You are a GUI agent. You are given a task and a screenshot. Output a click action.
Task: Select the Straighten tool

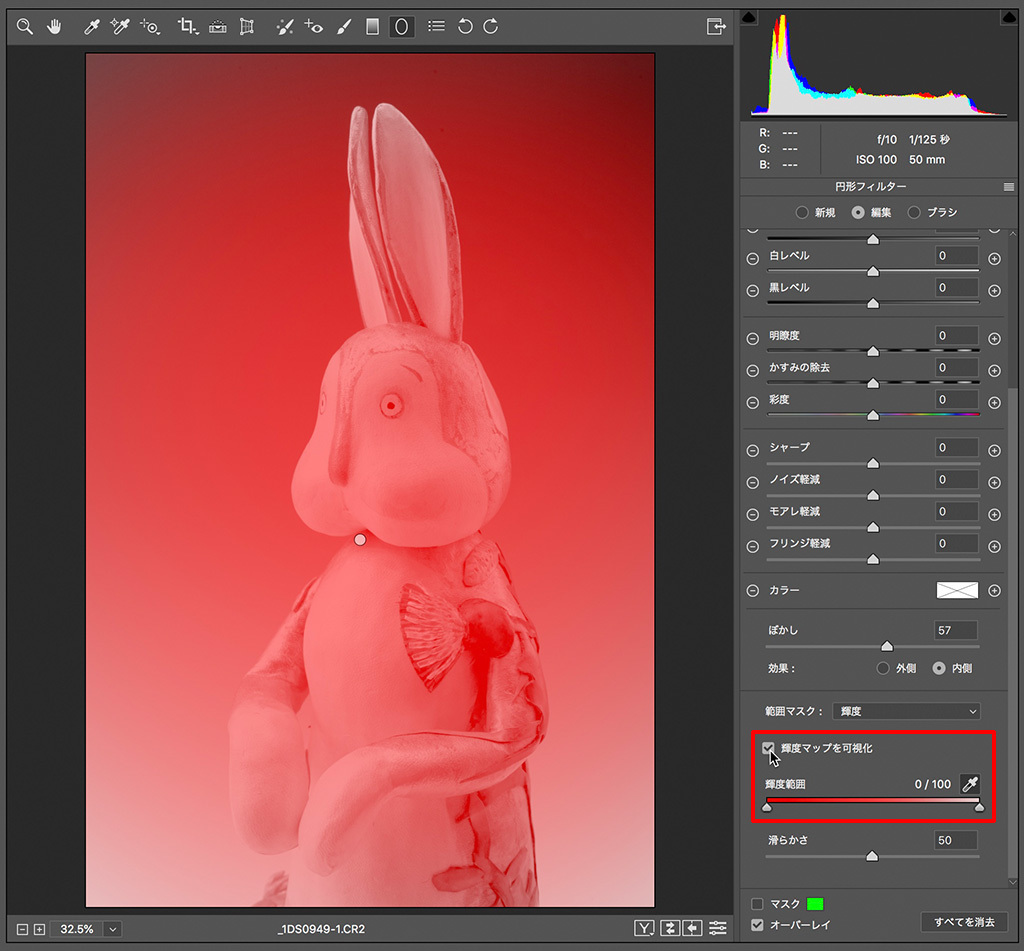pyautogui.click(x=217, y=27)
